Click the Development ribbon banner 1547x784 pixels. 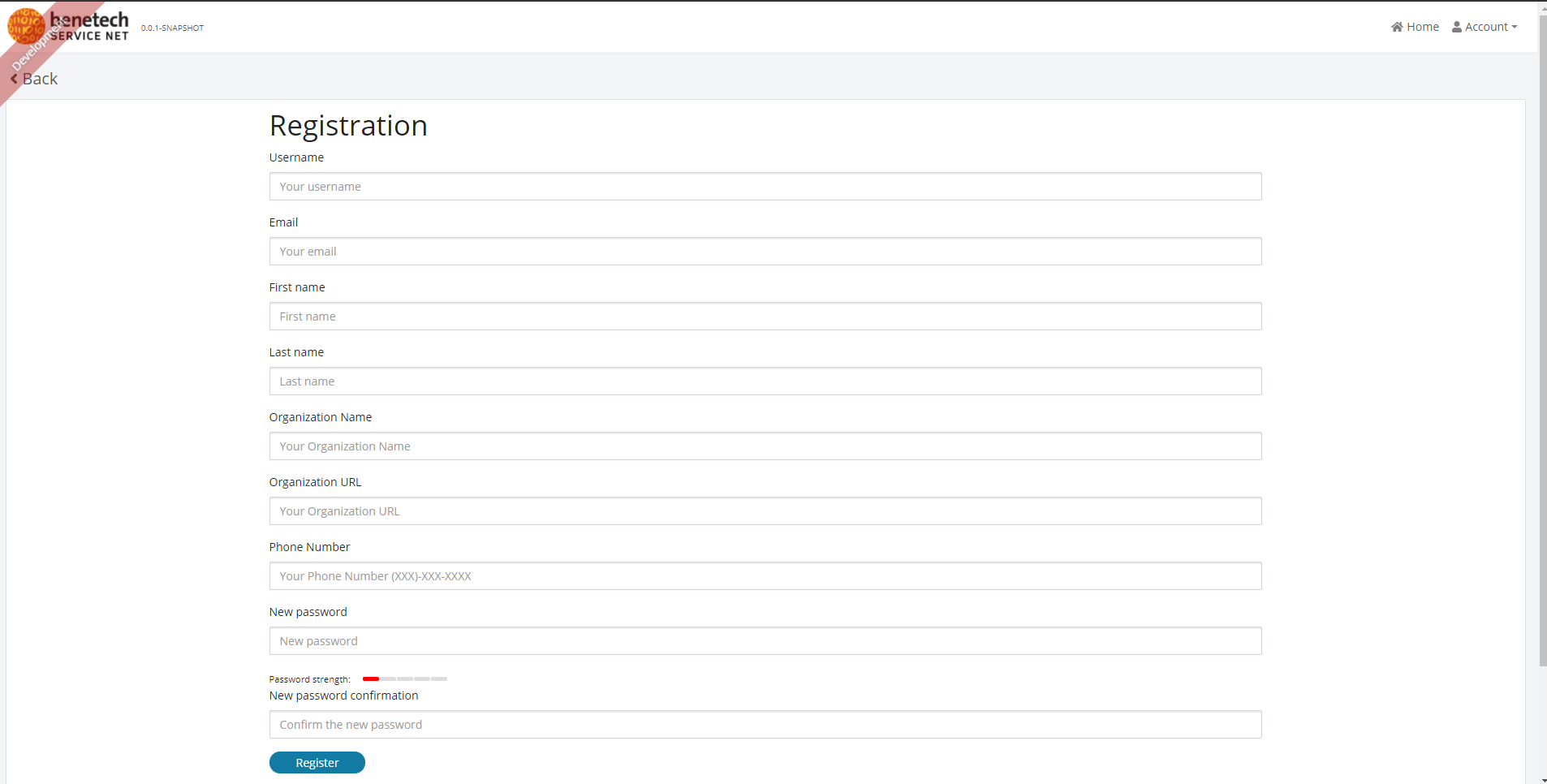point(37,45)
